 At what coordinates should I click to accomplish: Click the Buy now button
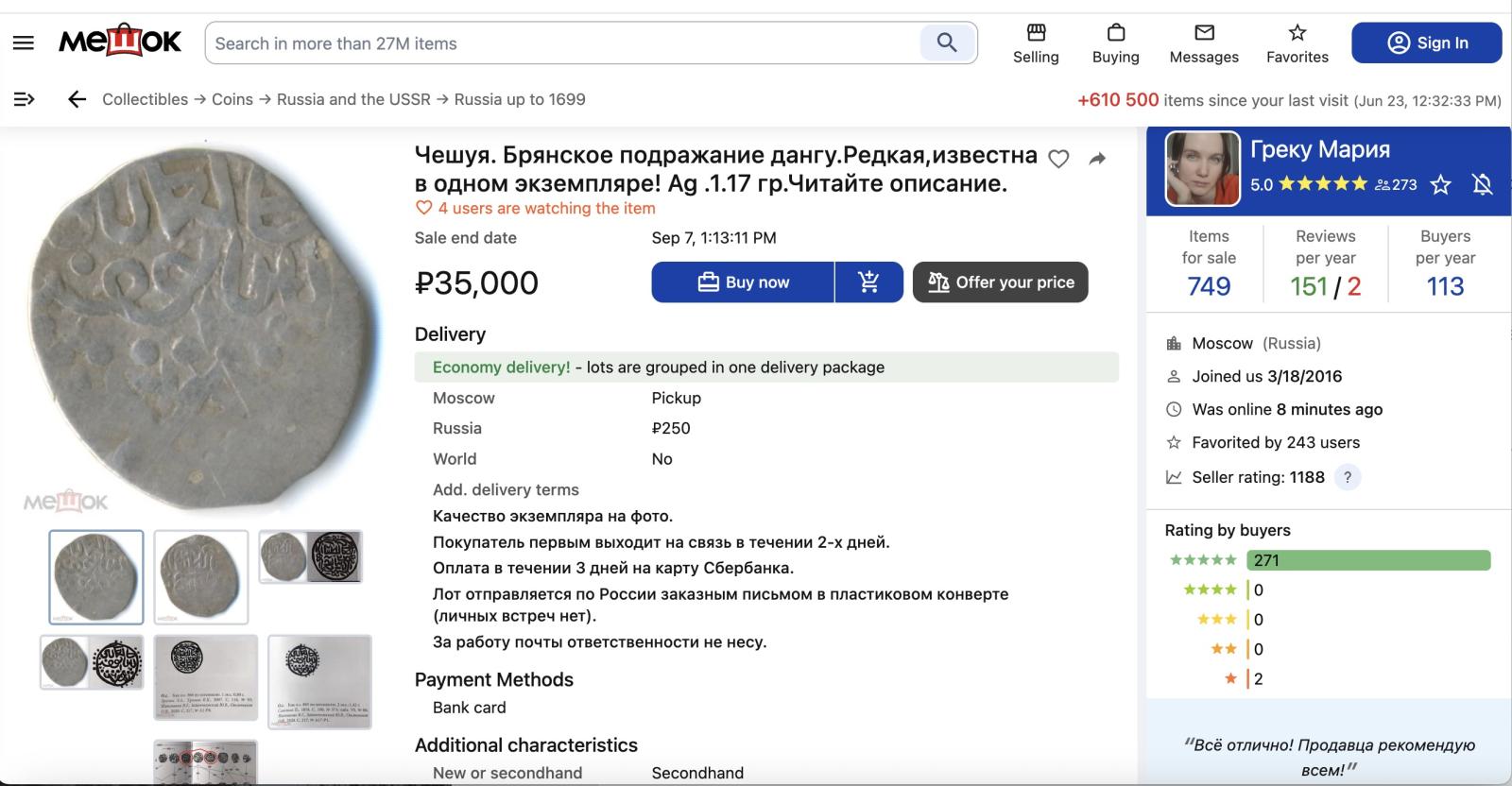coord(743,282)
